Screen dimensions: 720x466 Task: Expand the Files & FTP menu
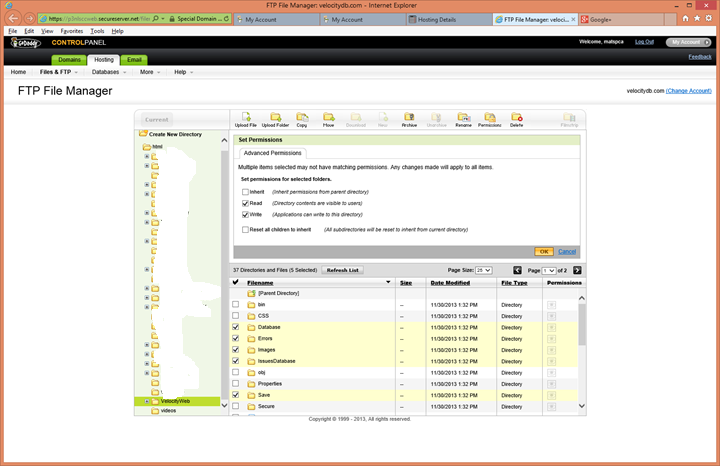(58, 72)
